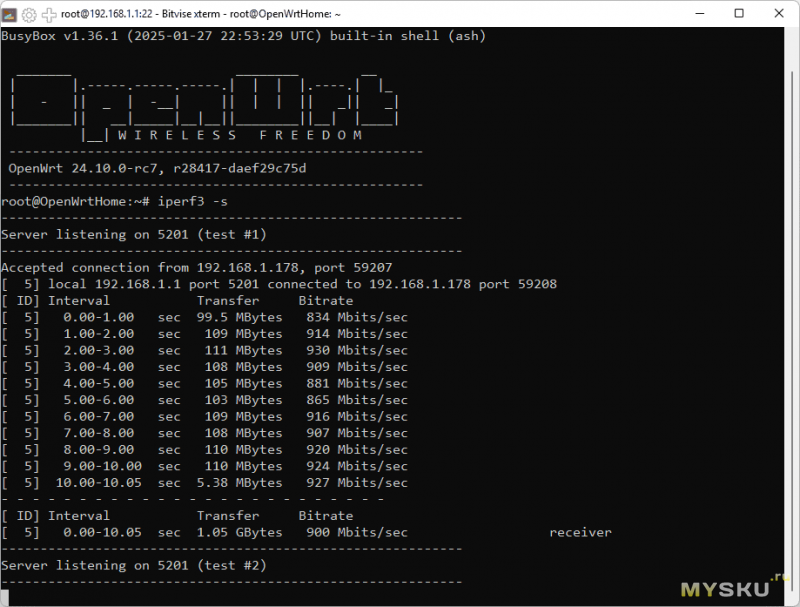This screenshot has width=800, height=607.
Task: Click the 'WIRELESS FREEDOM' ASCII banner text
Action: 240,135
